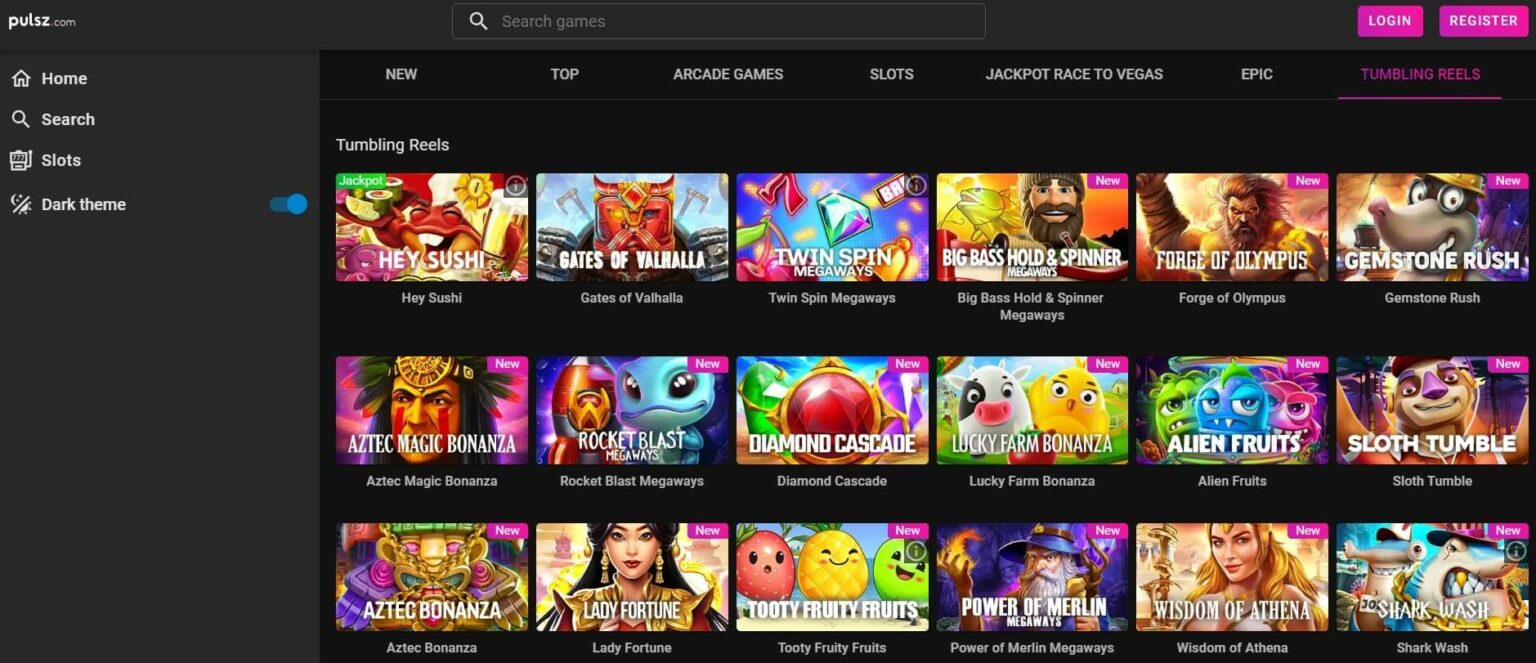Open the info icon on Twin Spin Megaways
The width and height of the screenshot is (1536, 663).
(x=915, y=186)
